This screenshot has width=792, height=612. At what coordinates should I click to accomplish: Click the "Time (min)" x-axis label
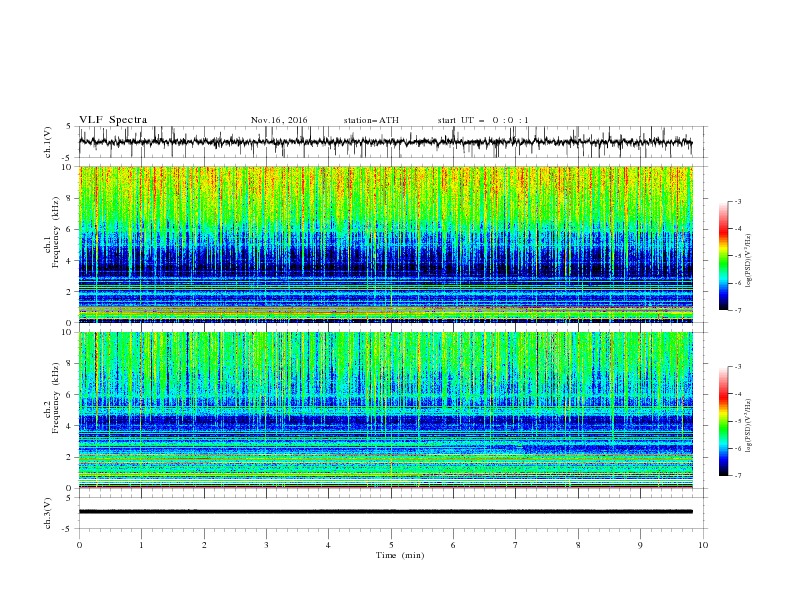[x=400, y=555]
